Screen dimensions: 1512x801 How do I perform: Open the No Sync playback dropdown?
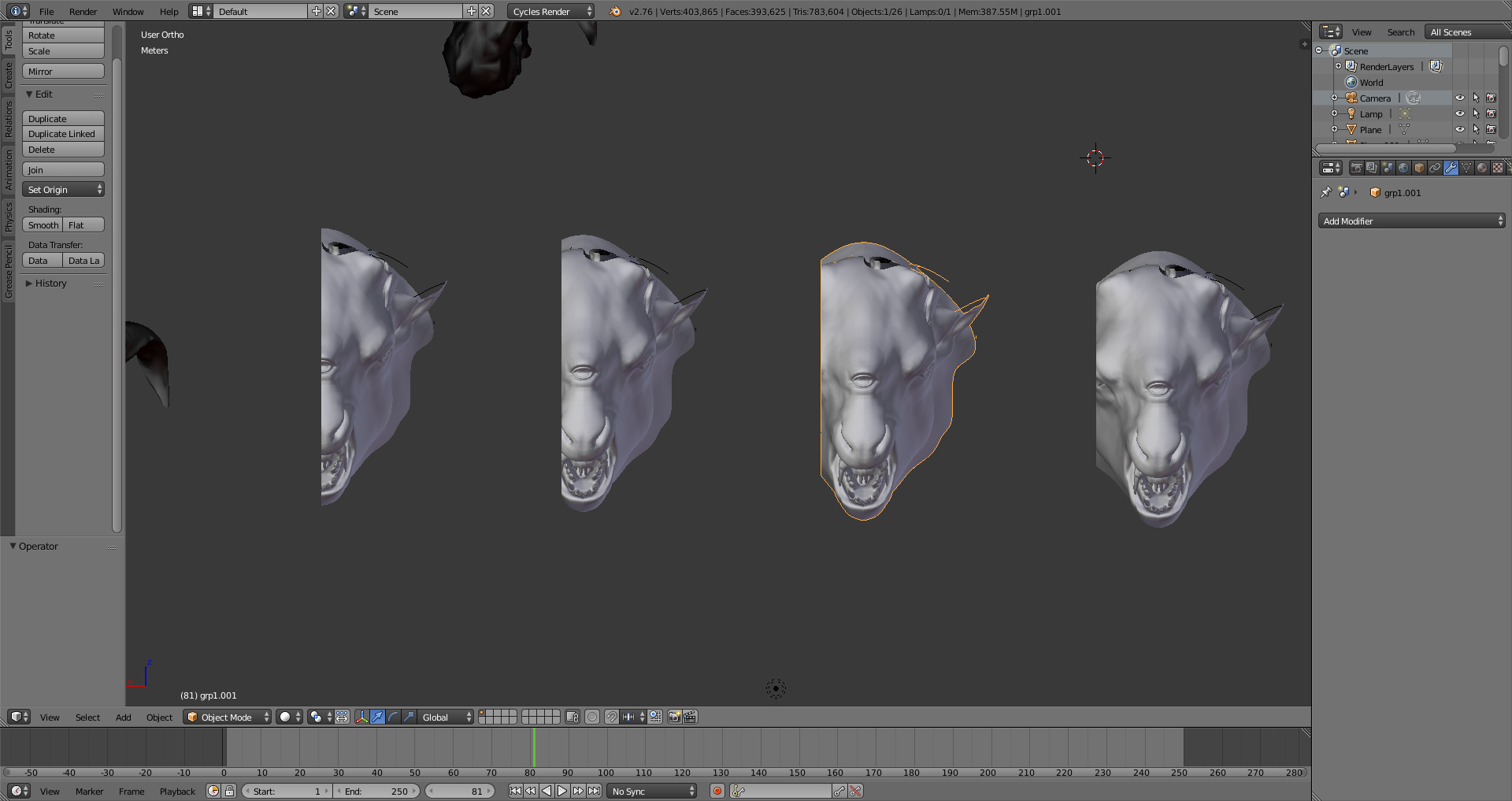[653, 791]
